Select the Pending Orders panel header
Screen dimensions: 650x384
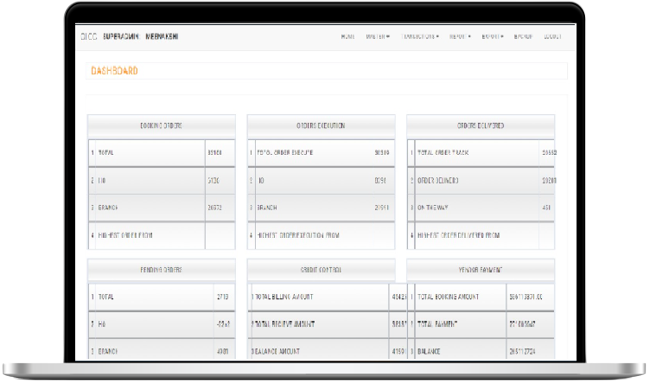[x=161, y=270]
